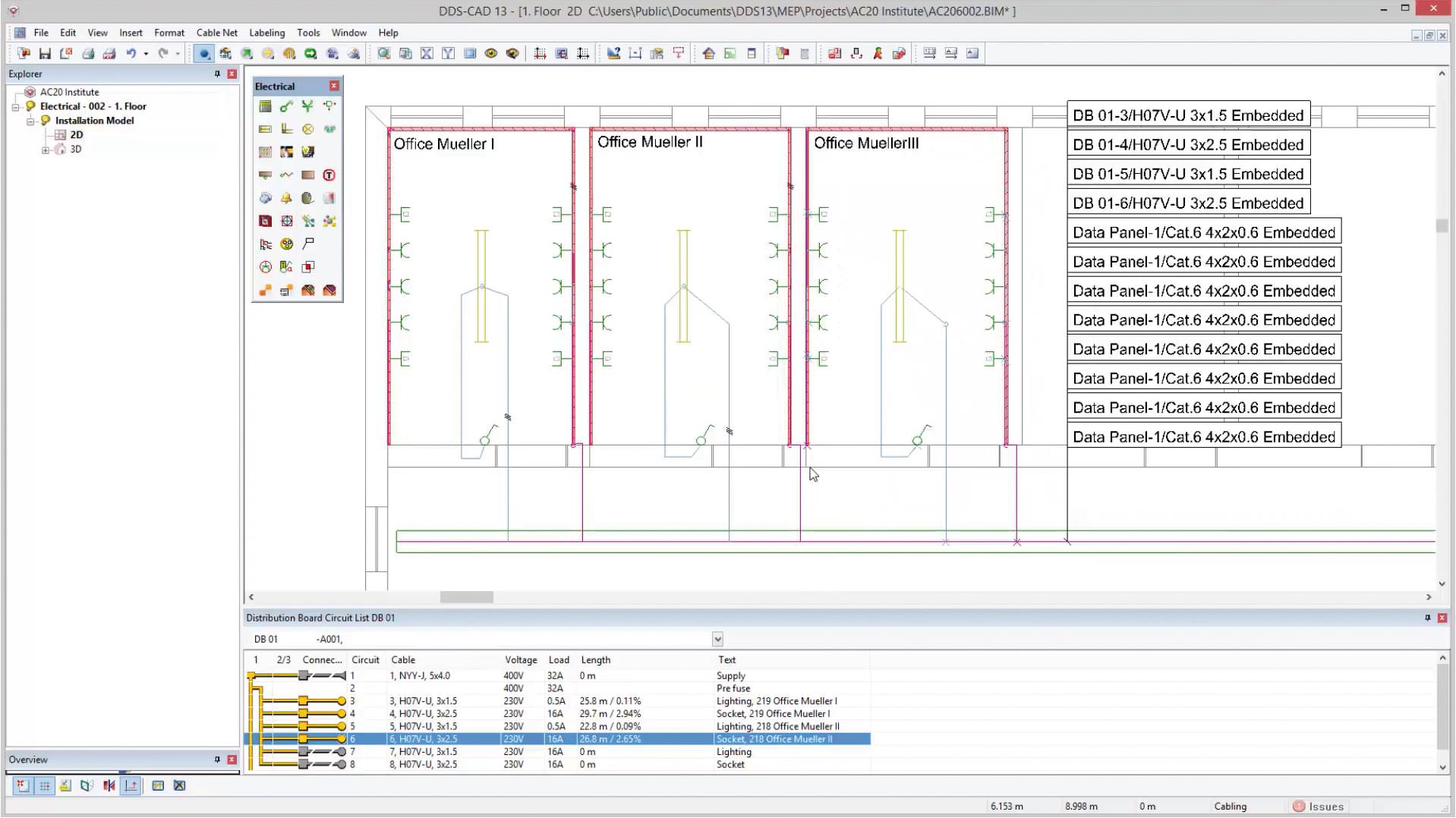Select the text label tool marked with T
Viewport: 1456px width, 818px height.
pyautogui.click(x=329, y=175)
